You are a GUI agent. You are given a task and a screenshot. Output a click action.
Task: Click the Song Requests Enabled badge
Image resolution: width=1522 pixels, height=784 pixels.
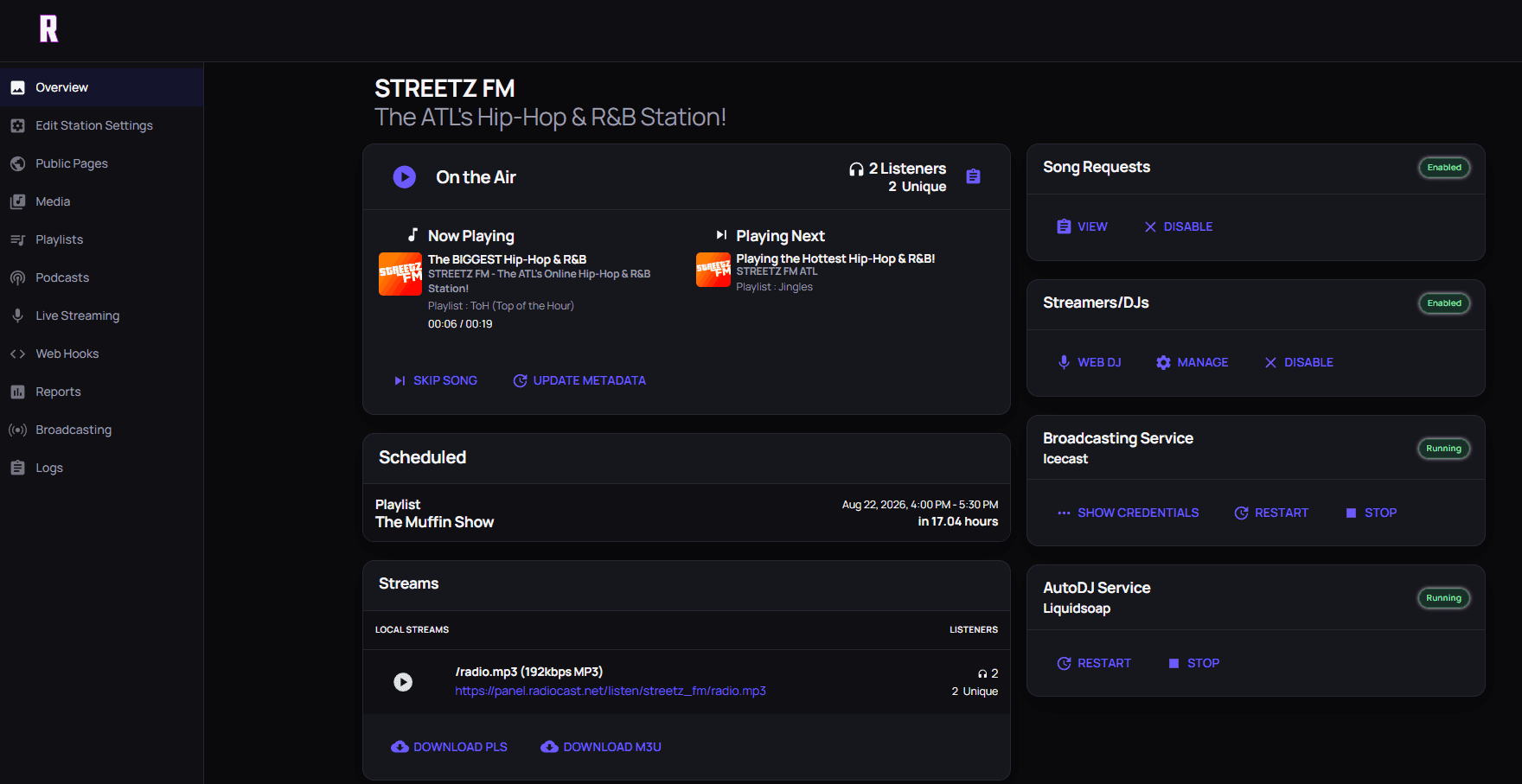click(x=1444, y=168)
